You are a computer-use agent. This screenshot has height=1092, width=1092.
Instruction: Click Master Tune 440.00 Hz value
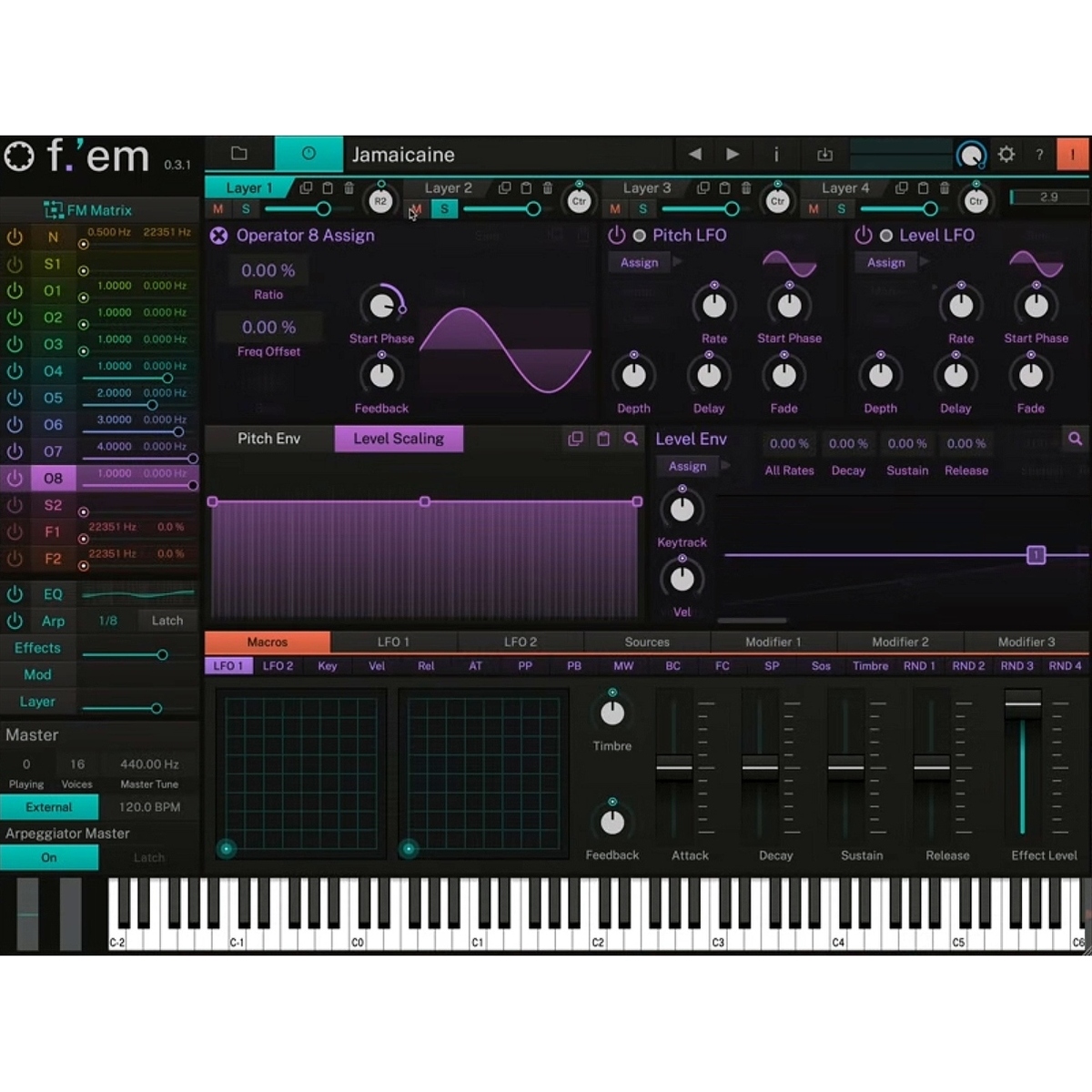[149, 764]
